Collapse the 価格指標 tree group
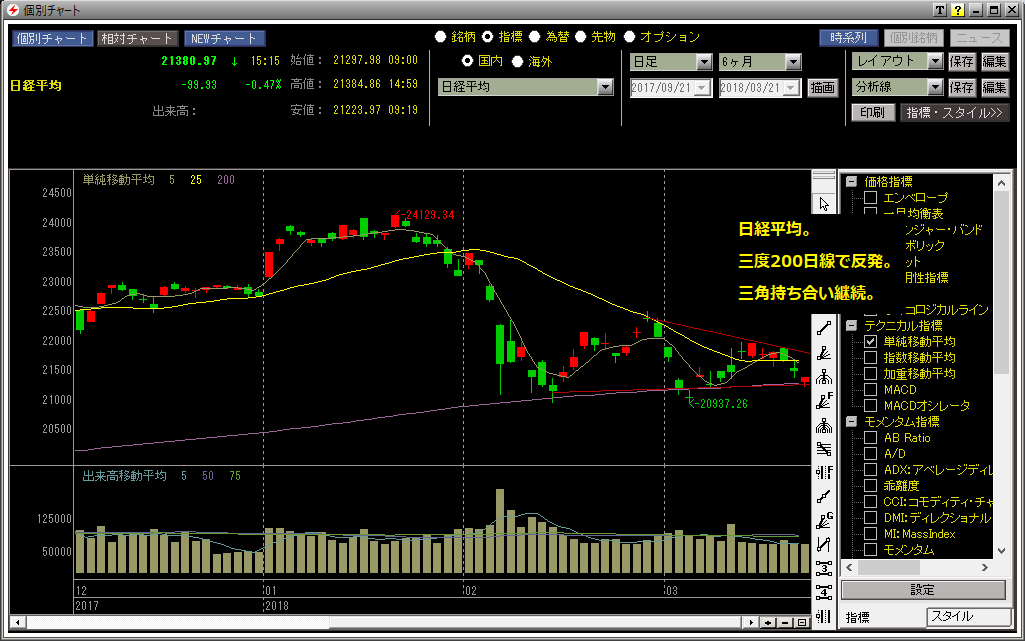 pyautogui.click(x=851, y=182)
